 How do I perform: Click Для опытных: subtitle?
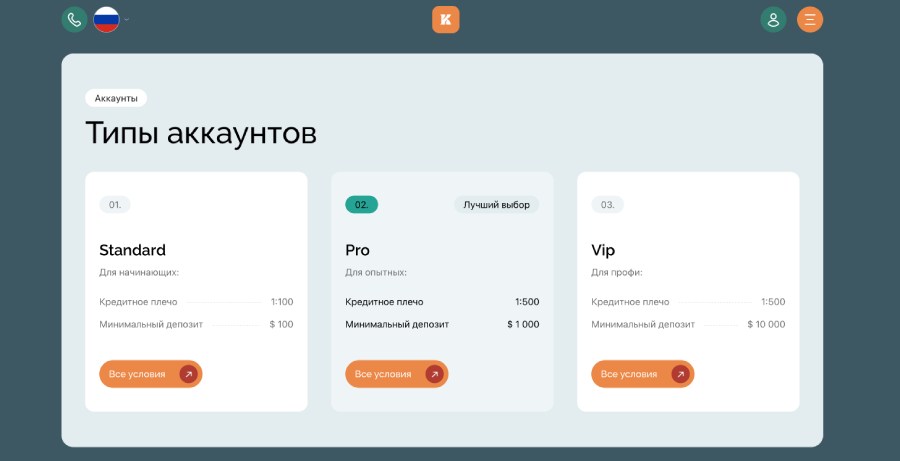376,272
